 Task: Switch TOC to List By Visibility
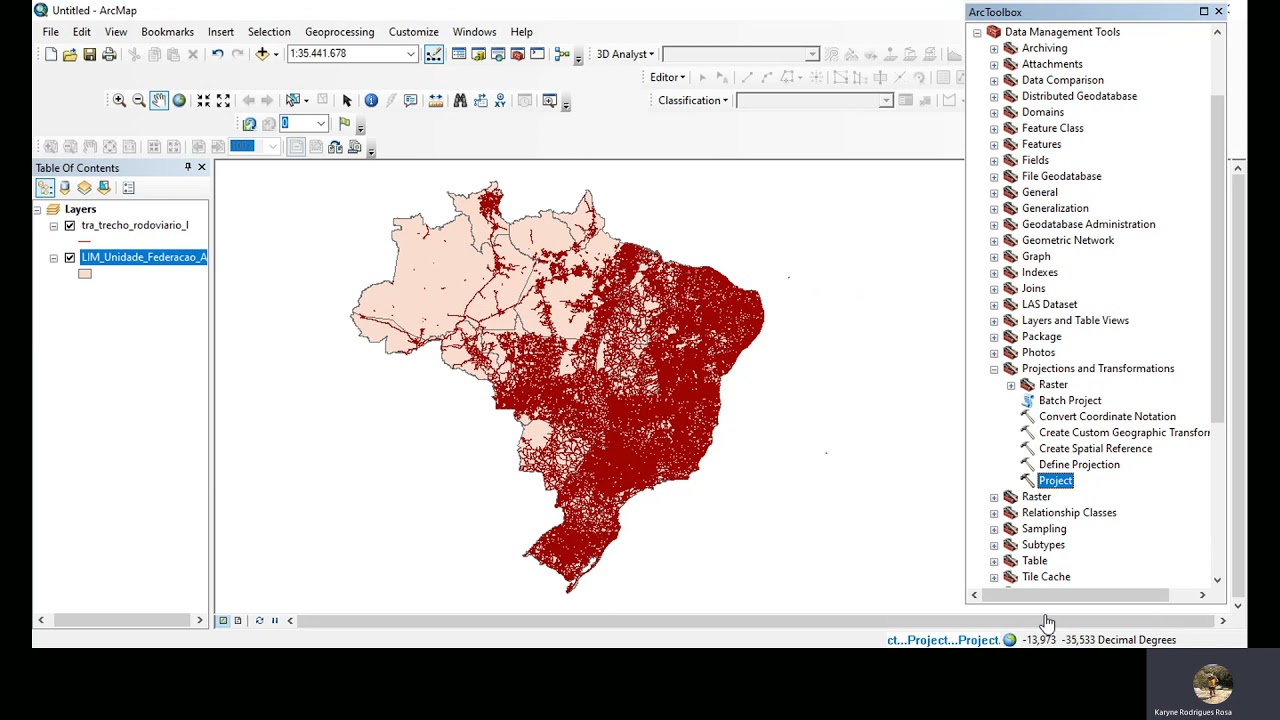click(x=84, y=188)
